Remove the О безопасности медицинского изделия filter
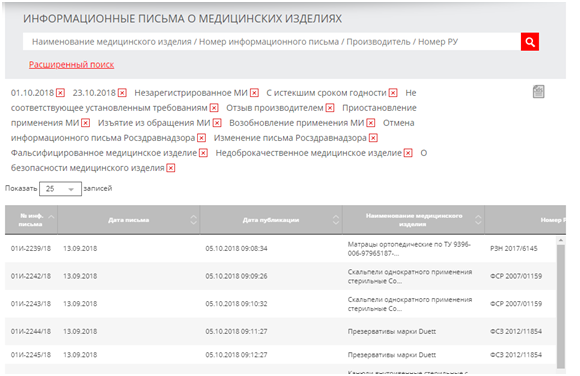This screenshot has height=376, width=580. click(171, 168)
